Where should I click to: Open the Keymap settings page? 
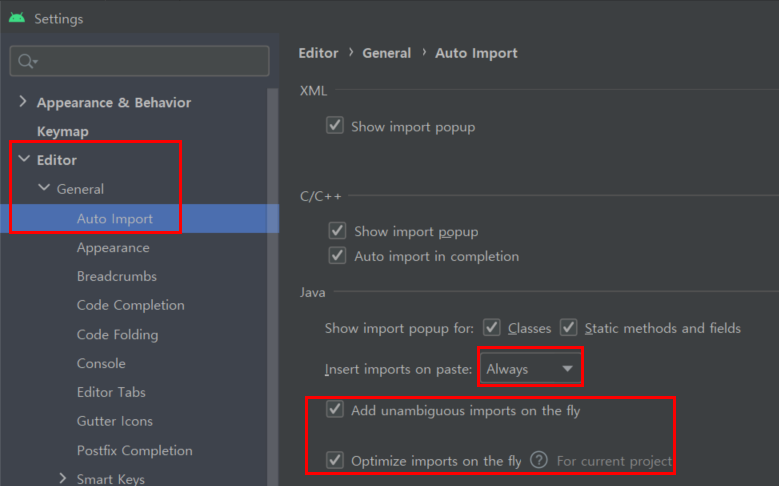(x=63, y=131)
